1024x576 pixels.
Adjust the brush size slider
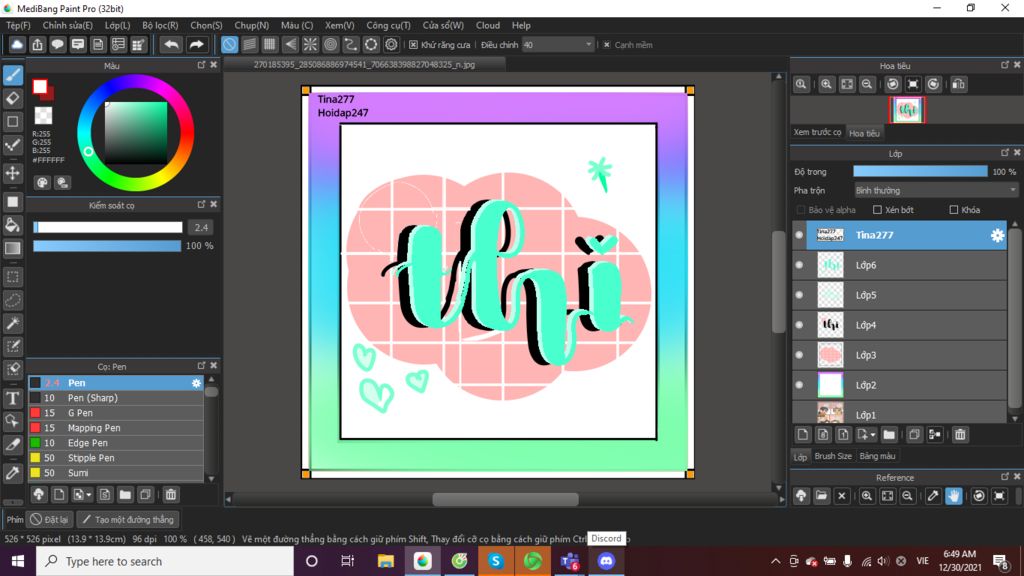tap(108, 227)
